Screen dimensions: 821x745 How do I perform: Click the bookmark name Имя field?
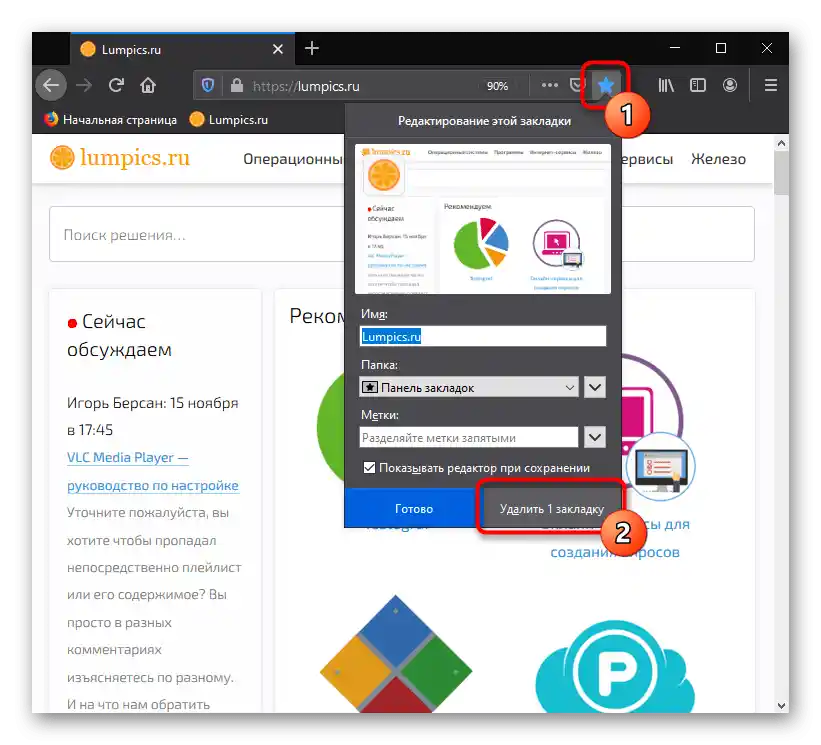pos(483,336)
